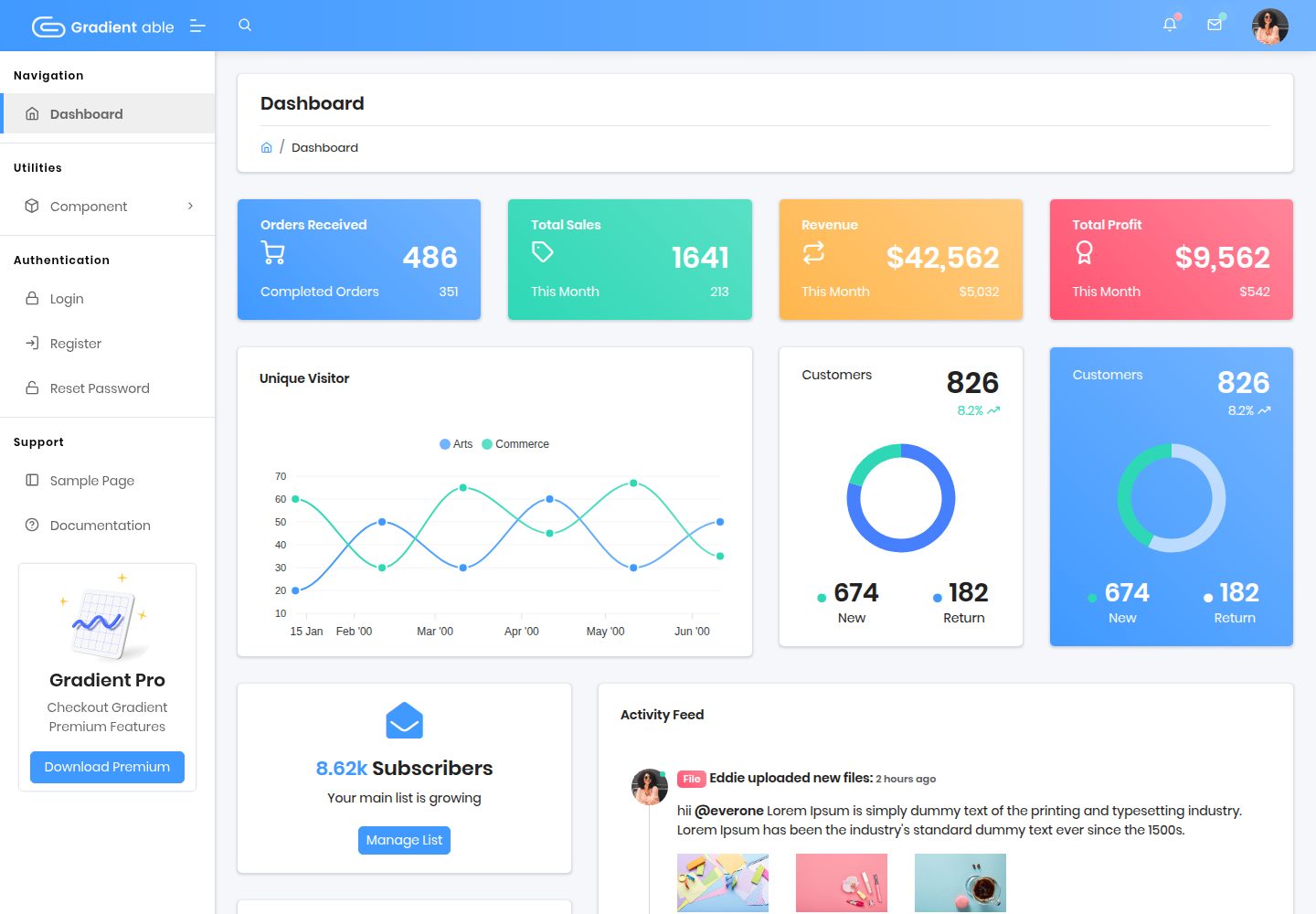
Task: Open Sample Page in the sidebar
Action: [x=108, y=480]
